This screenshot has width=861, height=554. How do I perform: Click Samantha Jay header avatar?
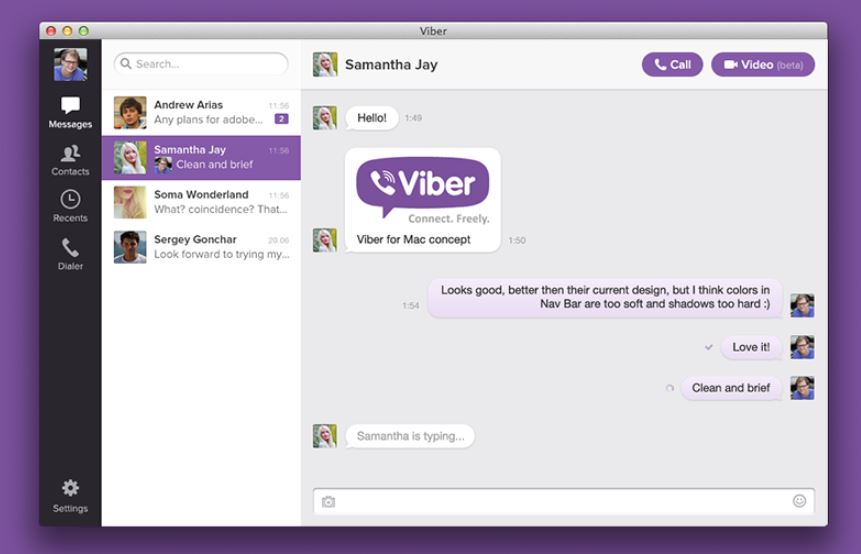click(325, 64)
